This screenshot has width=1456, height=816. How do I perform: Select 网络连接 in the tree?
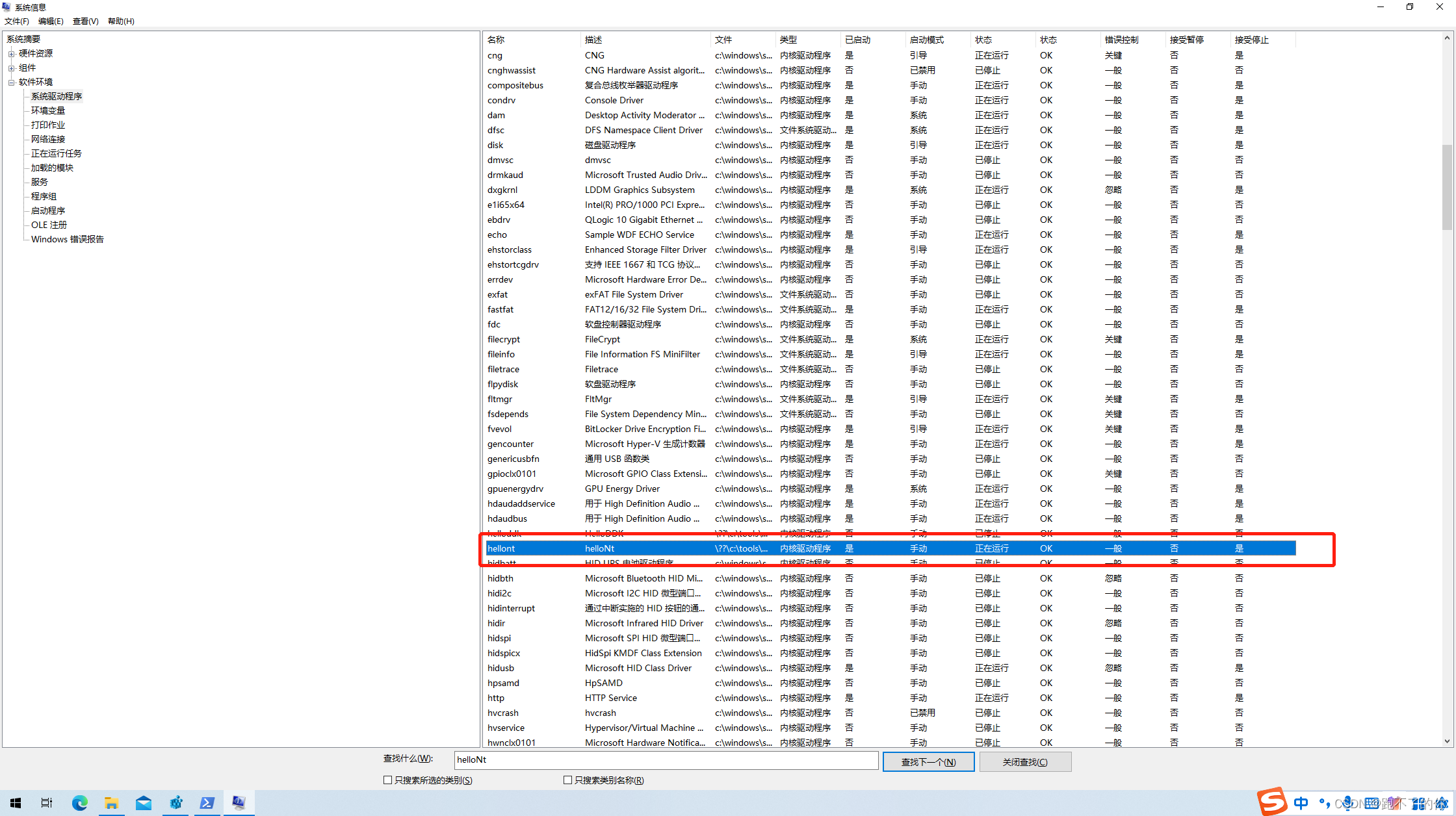point(48,140)
